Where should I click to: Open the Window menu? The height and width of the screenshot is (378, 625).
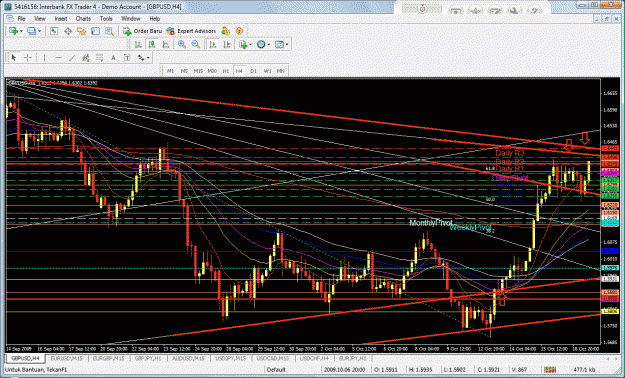[x=131, y=19]
